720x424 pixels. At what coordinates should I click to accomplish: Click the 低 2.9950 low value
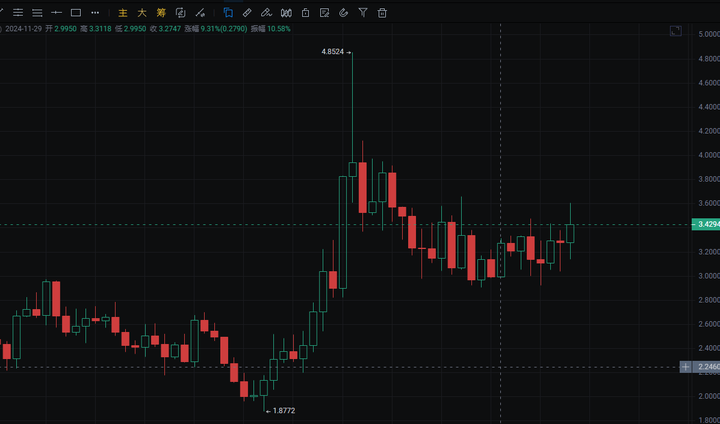[130, 29]
